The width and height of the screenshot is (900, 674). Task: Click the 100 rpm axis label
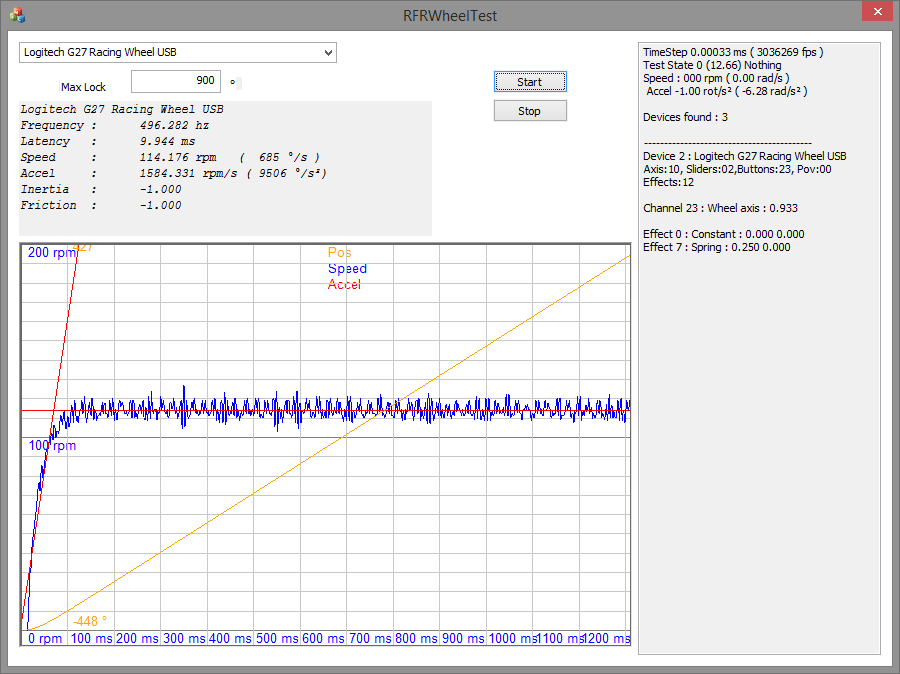(52, 446)
